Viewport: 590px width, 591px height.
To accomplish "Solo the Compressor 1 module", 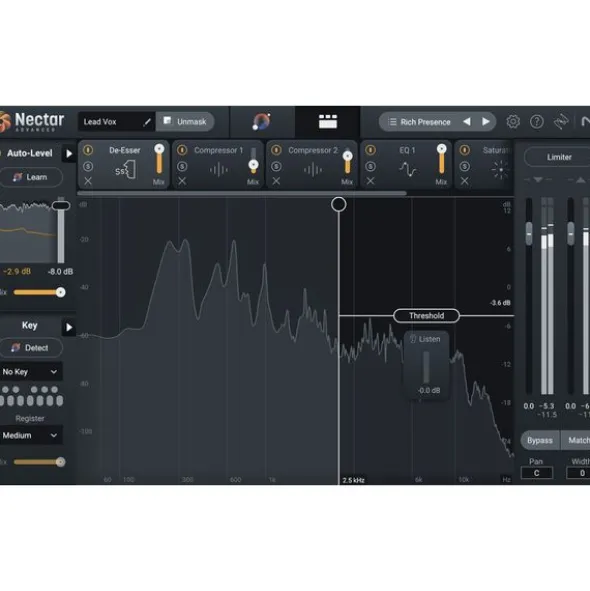I will pos(182,166).
